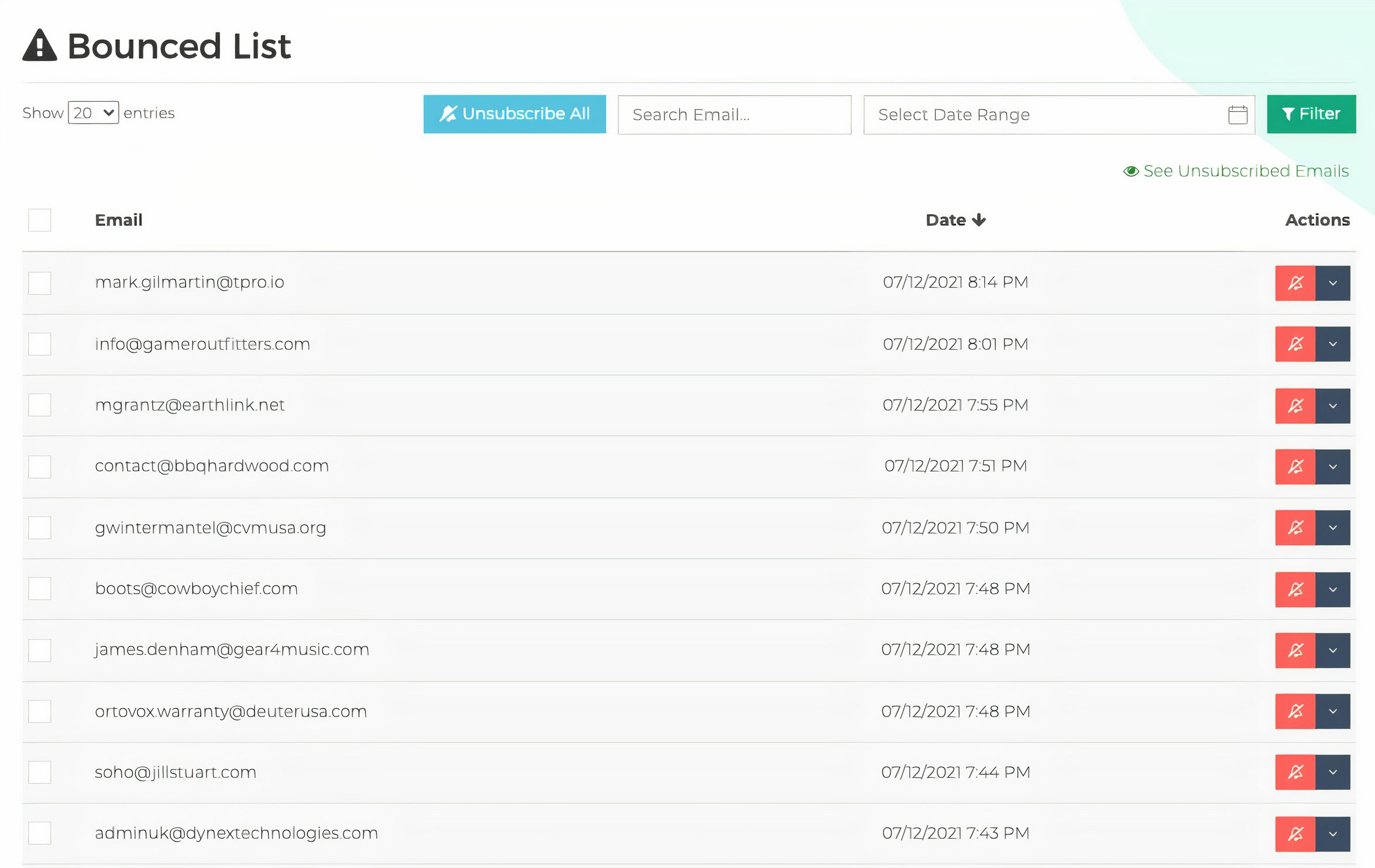Check the select-all checkbox in header
Viewport: 1375px width, 868px height.
[40, 220]
